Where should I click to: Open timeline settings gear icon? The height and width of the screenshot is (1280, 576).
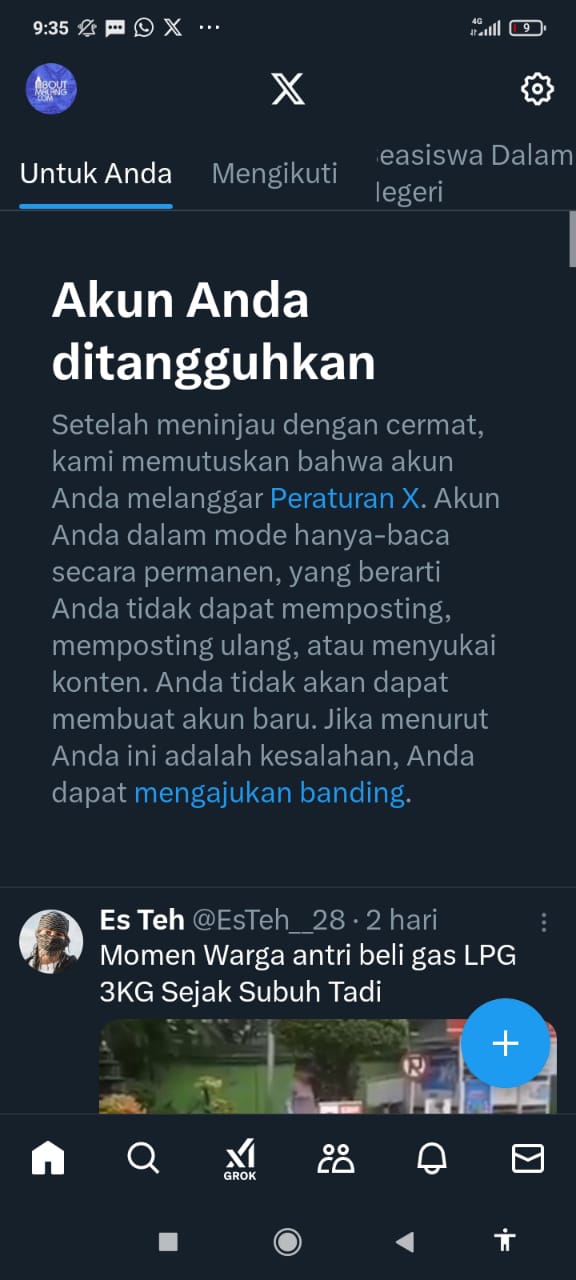[x=537, y=89]
